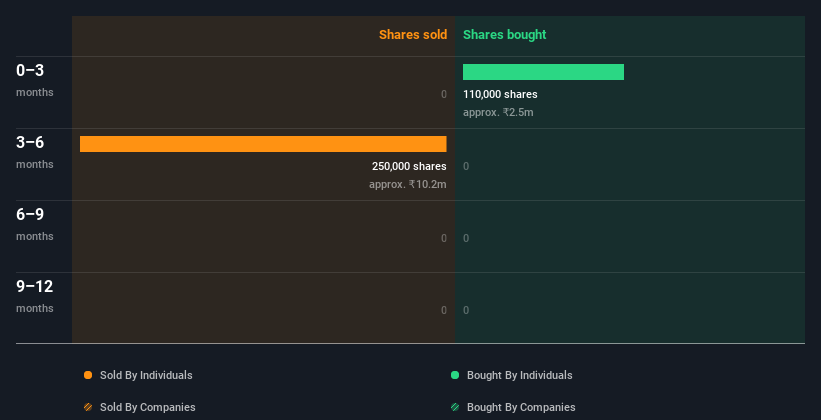
Task: Click the striped Sold By Companies legend icon
Action: point(88,407)
